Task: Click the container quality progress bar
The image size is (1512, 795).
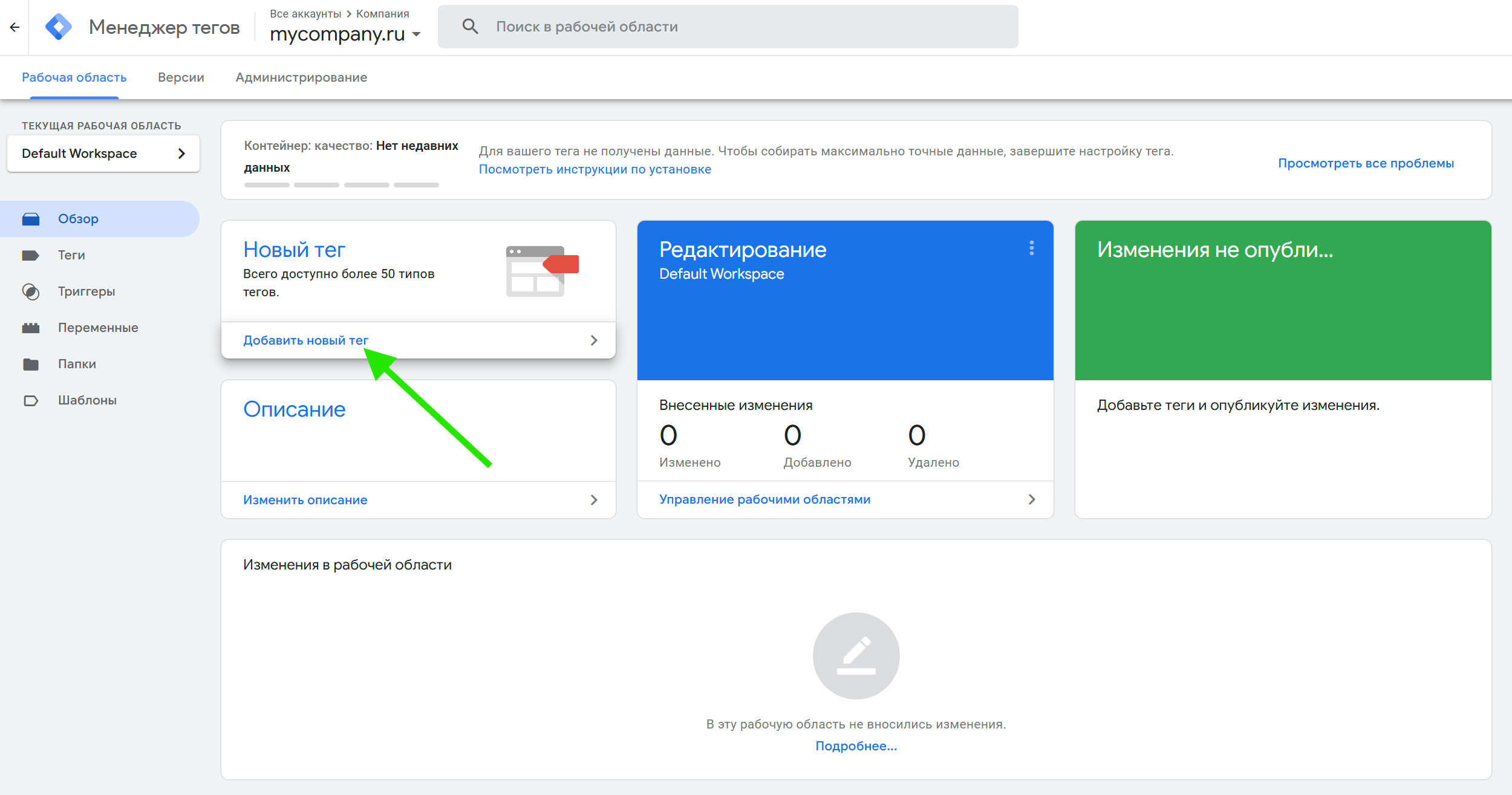Action: 341,185
